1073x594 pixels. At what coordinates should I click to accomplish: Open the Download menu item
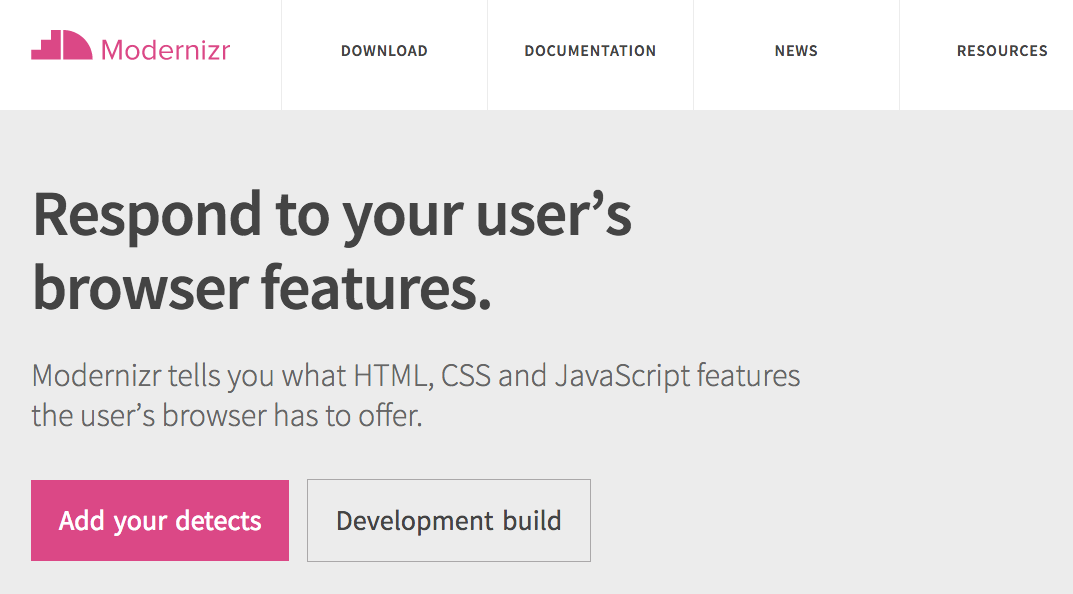pyautogui.click(x=384, y=51)
